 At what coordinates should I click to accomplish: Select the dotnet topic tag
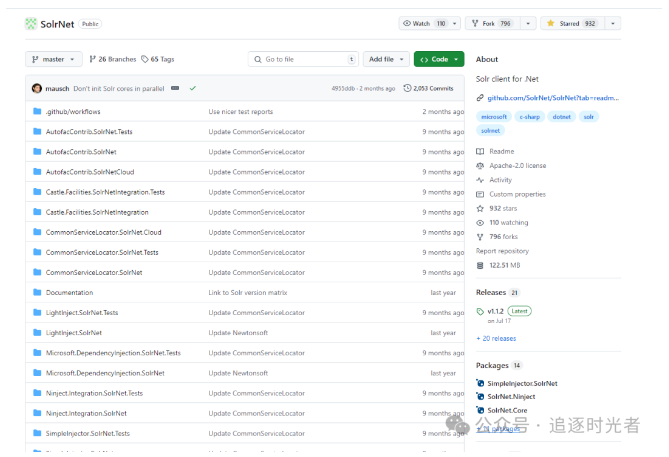561,116
